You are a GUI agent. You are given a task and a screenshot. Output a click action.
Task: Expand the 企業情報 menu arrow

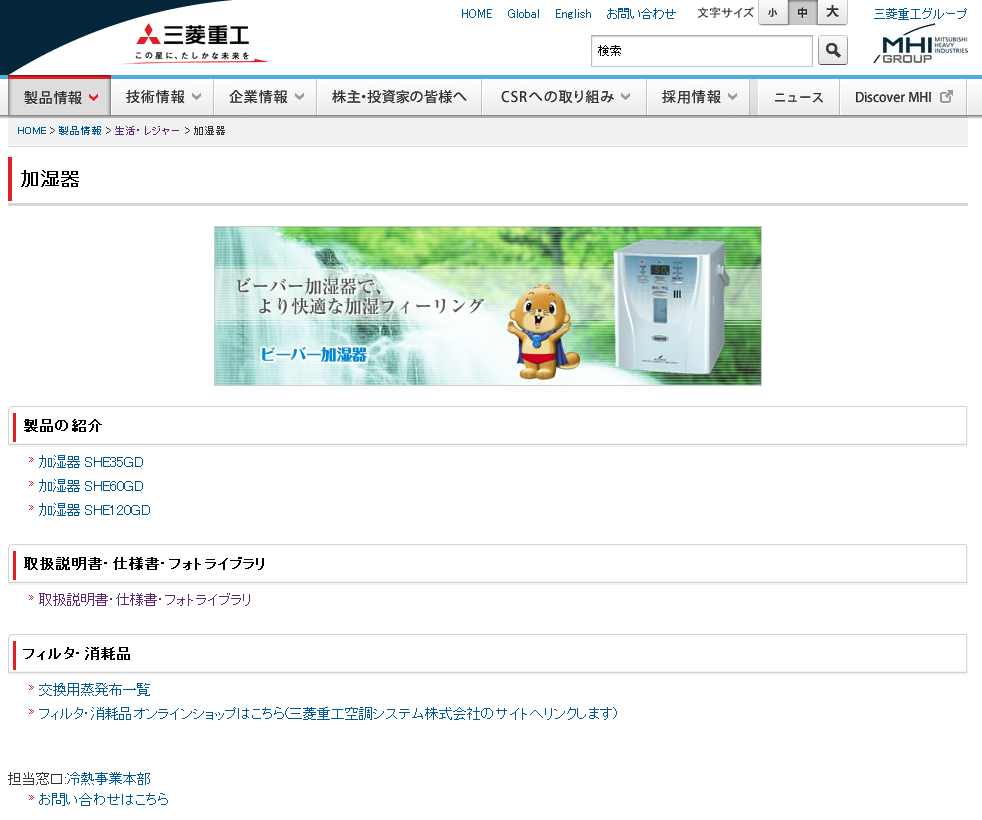point(299,96)
